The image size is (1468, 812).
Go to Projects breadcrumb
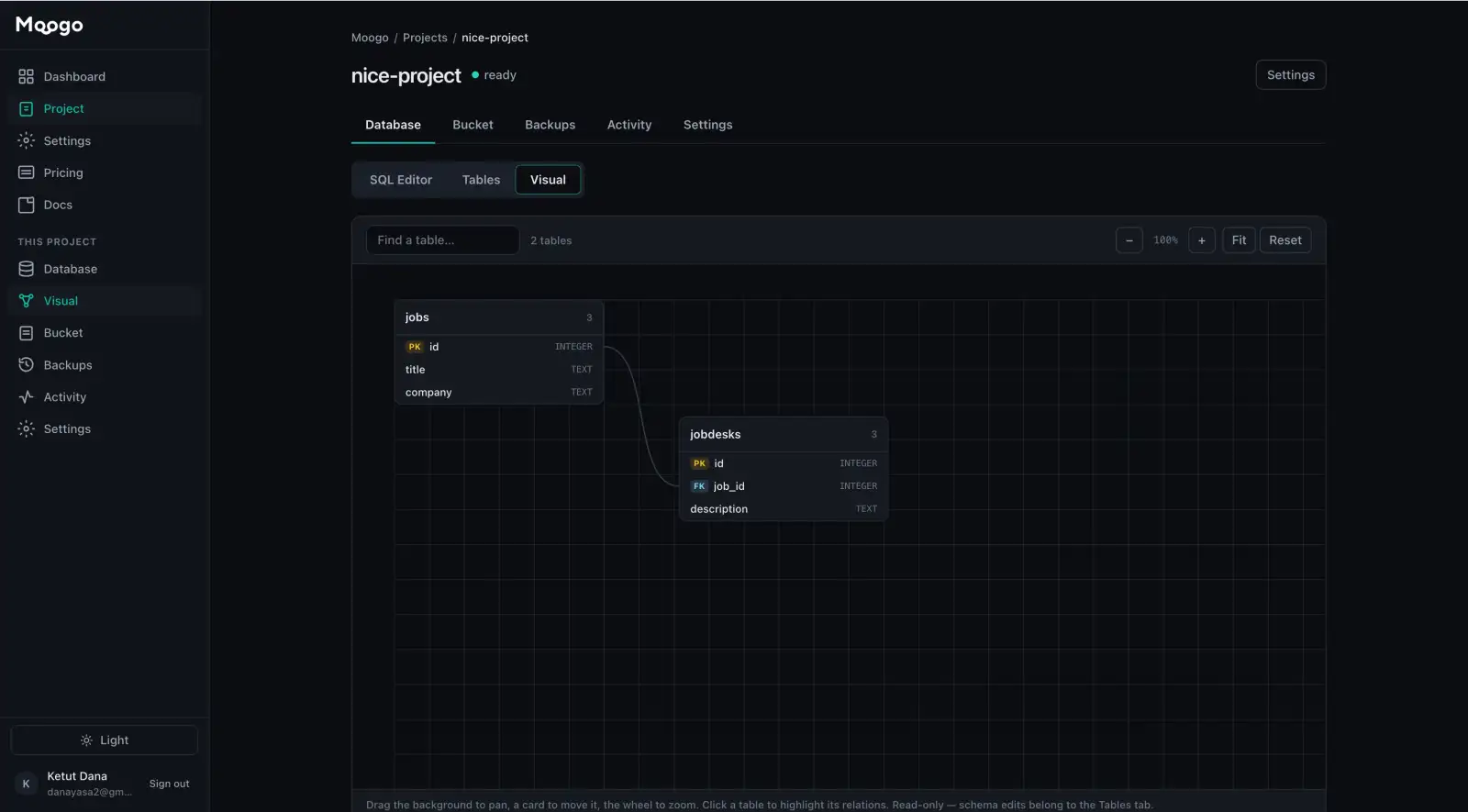[x=425, y=38]
